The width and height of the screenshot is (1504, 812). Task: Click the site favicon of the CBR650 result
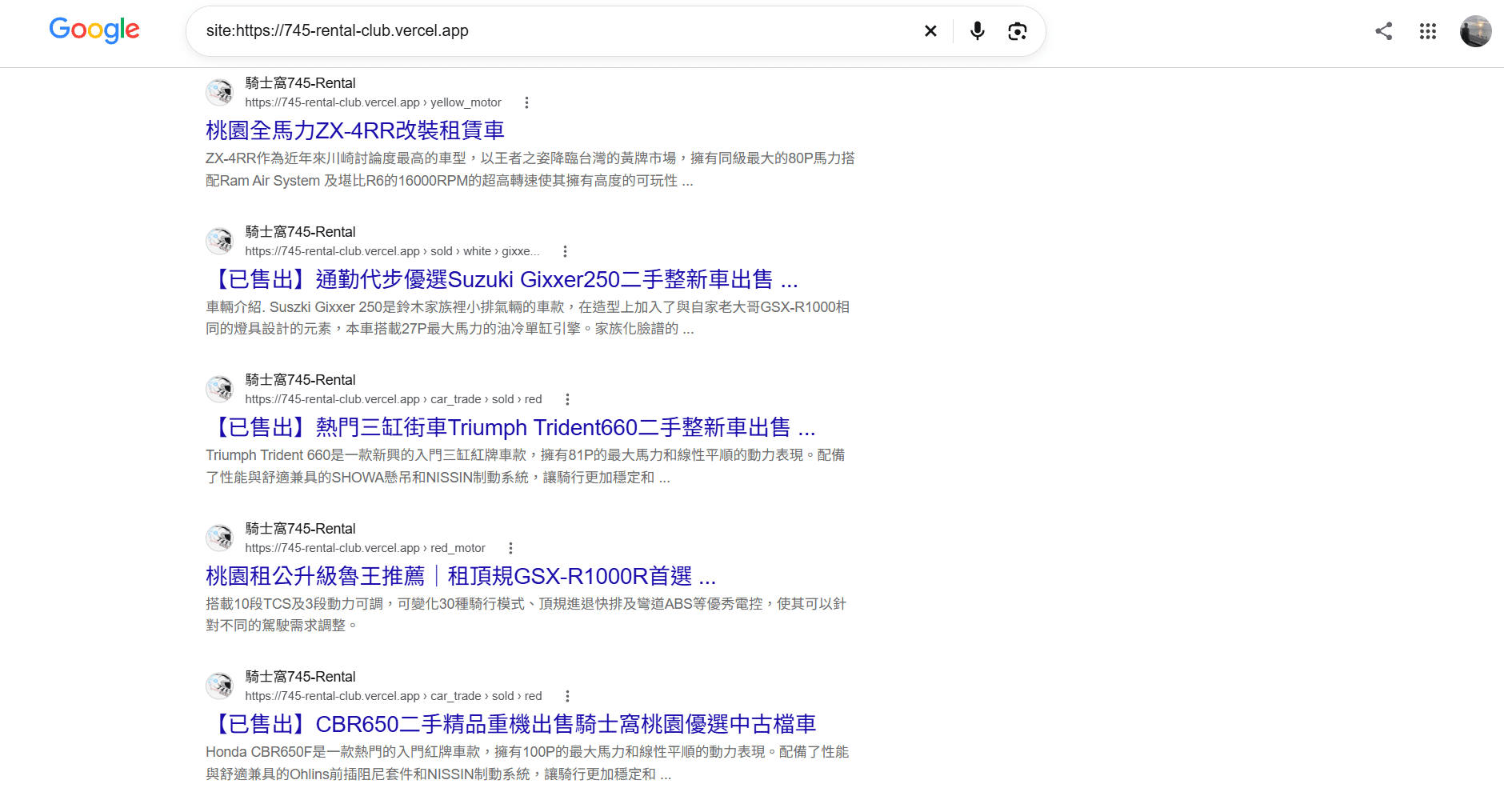(219, 686)
